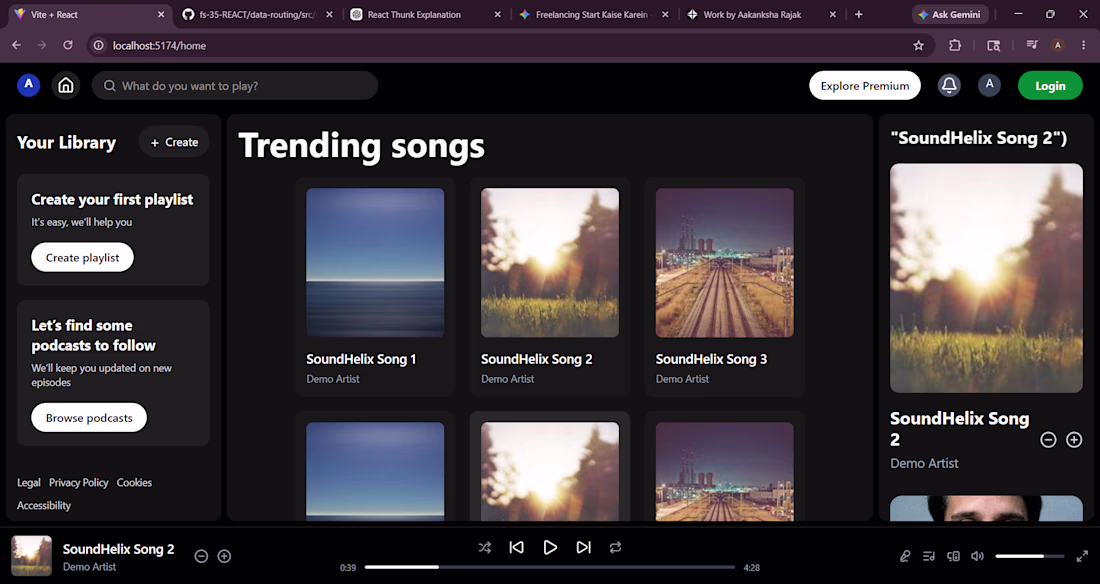Open the Chrome three-dot menu
1100x584 pixels.
tap(1084, 45)
